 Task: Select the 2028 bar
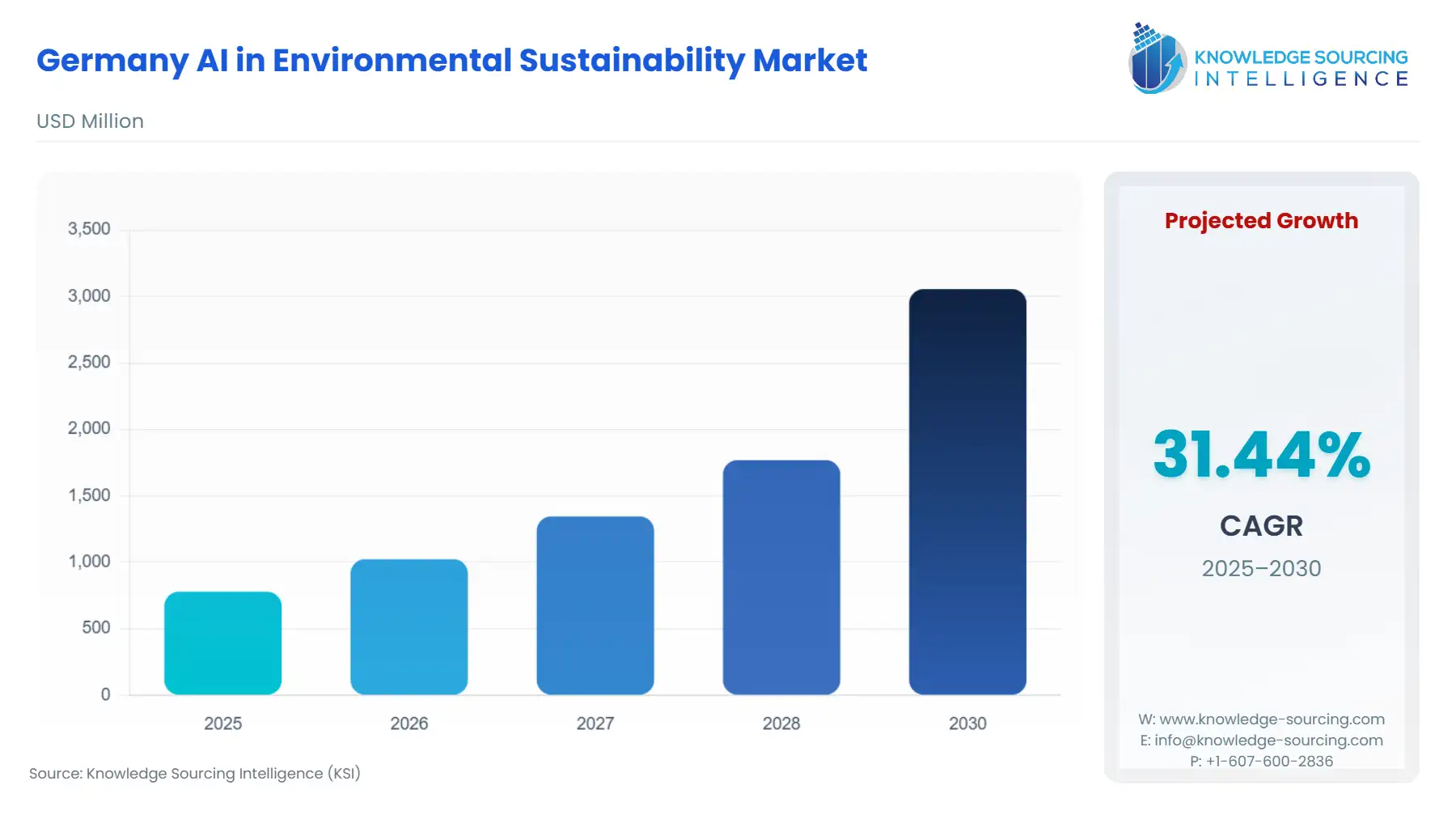781,575
